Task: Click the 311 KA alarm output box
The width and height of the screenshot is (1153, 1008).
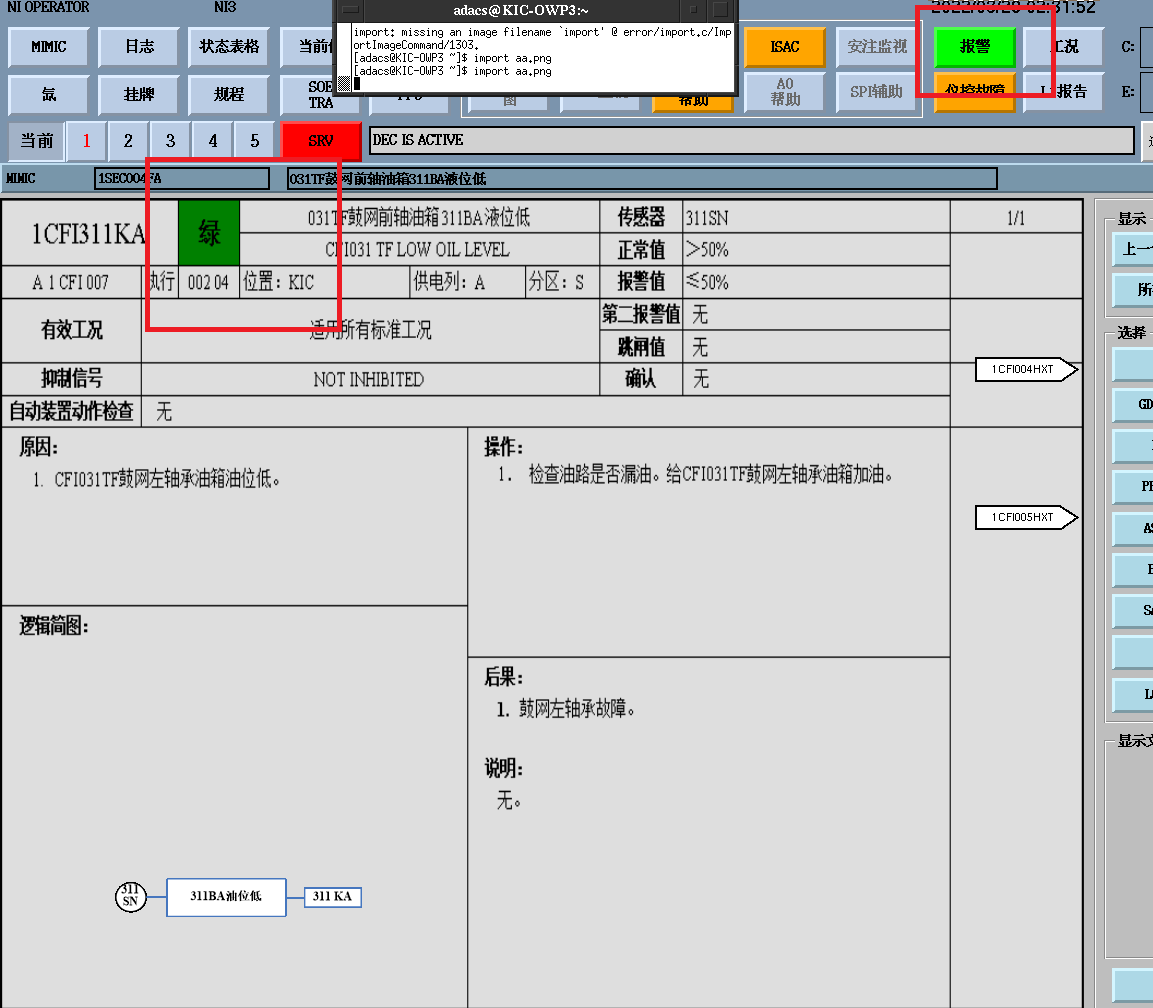Action: tap(332, 897)
